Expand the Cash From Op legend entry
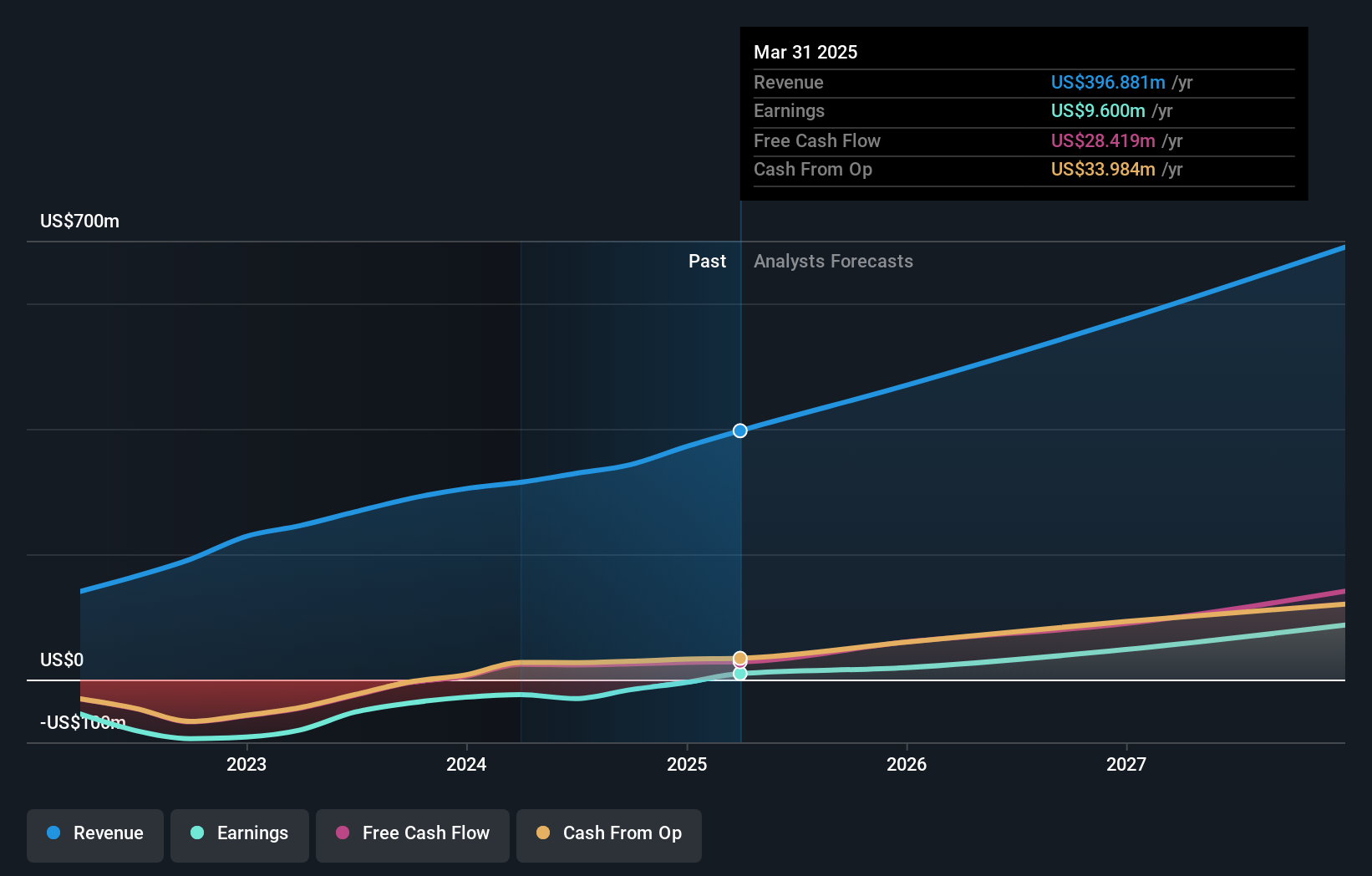 (608, 835)
